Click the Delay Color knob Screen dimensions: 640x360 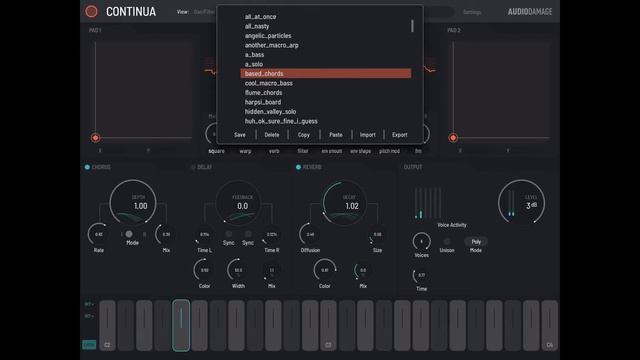click(x=204, y=270)
